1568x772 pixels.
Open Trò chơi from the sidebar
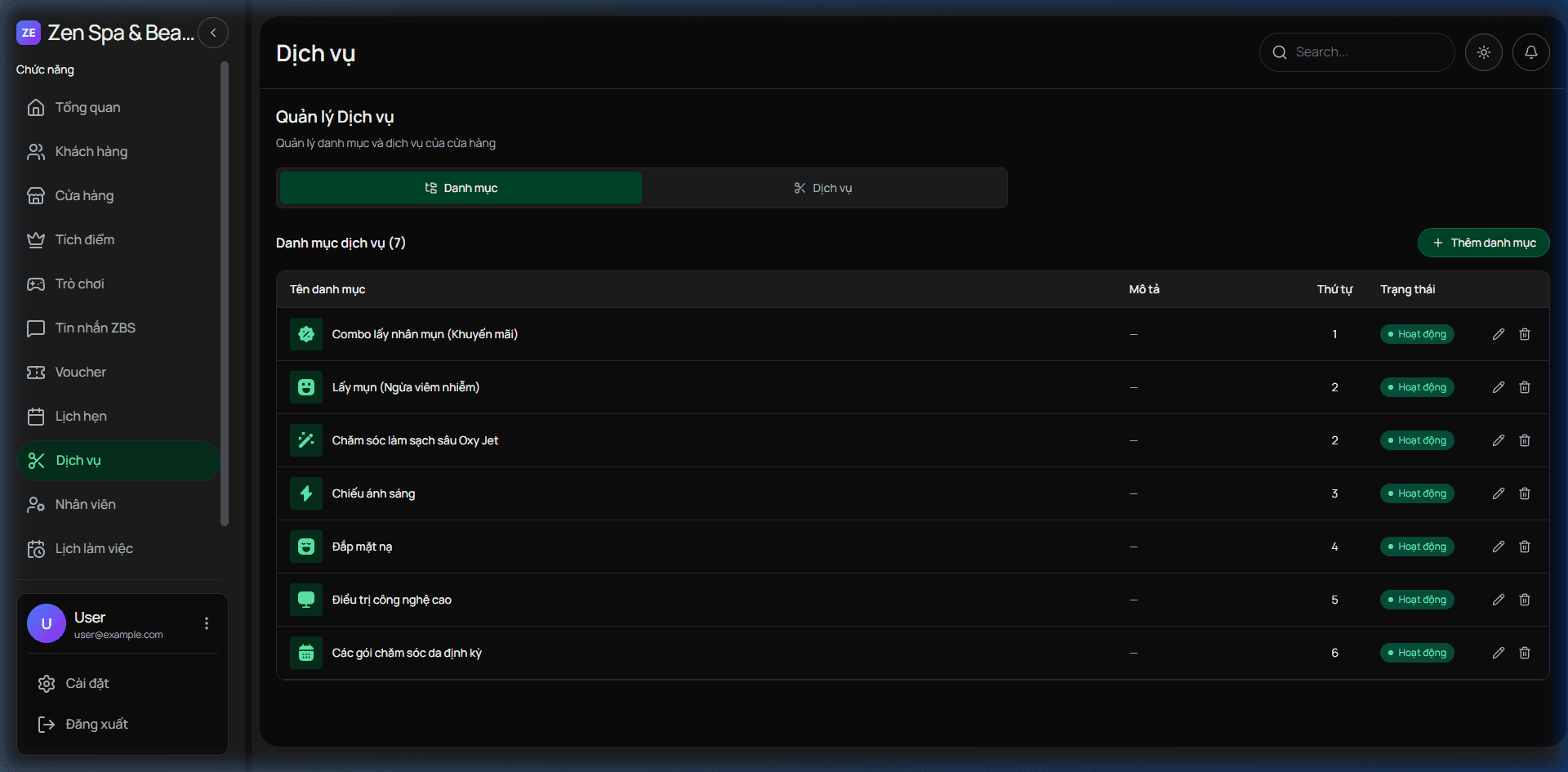79,283
